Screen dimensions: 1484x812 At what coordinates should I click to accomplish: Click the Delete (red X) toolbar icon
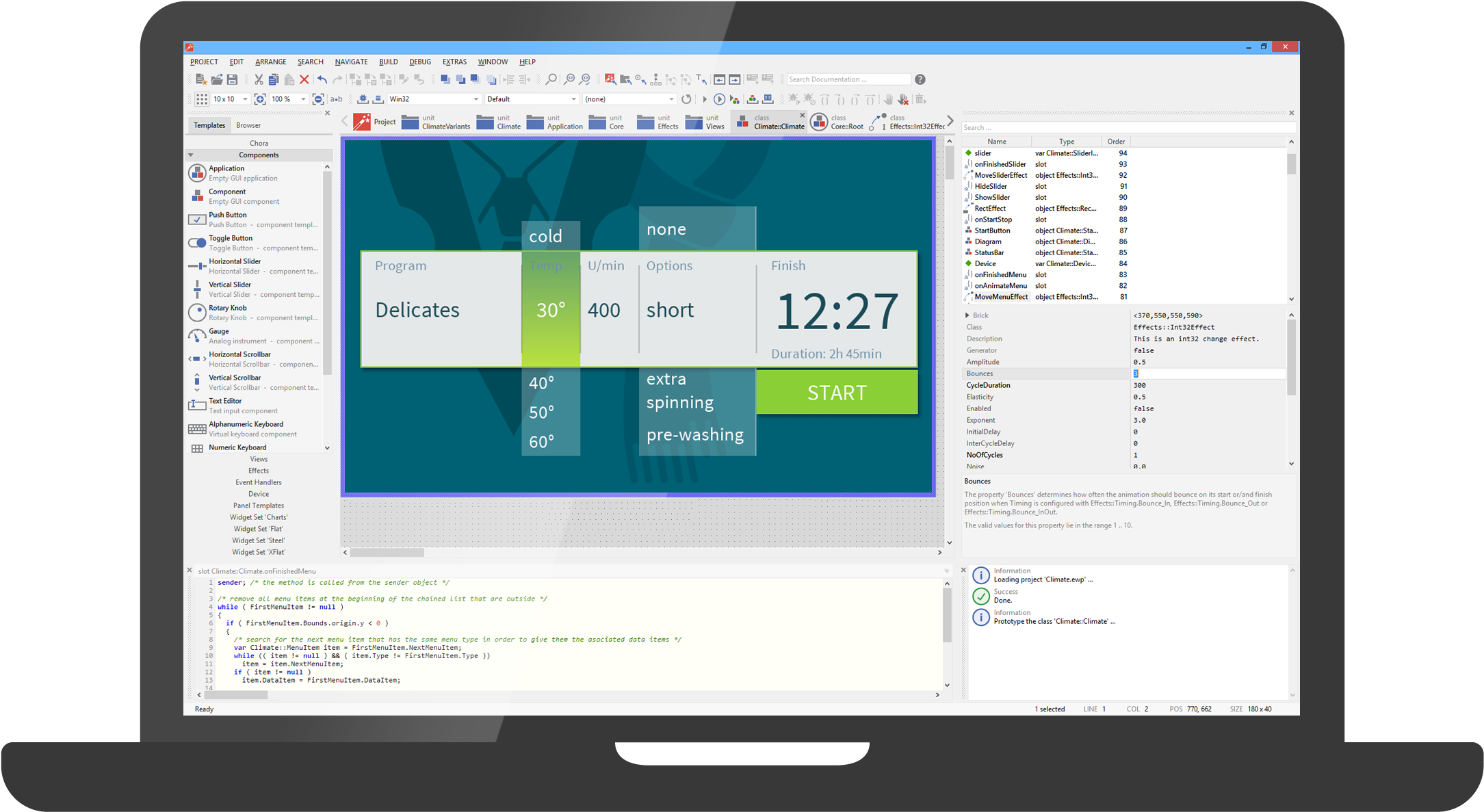click(x=304, y=79)
